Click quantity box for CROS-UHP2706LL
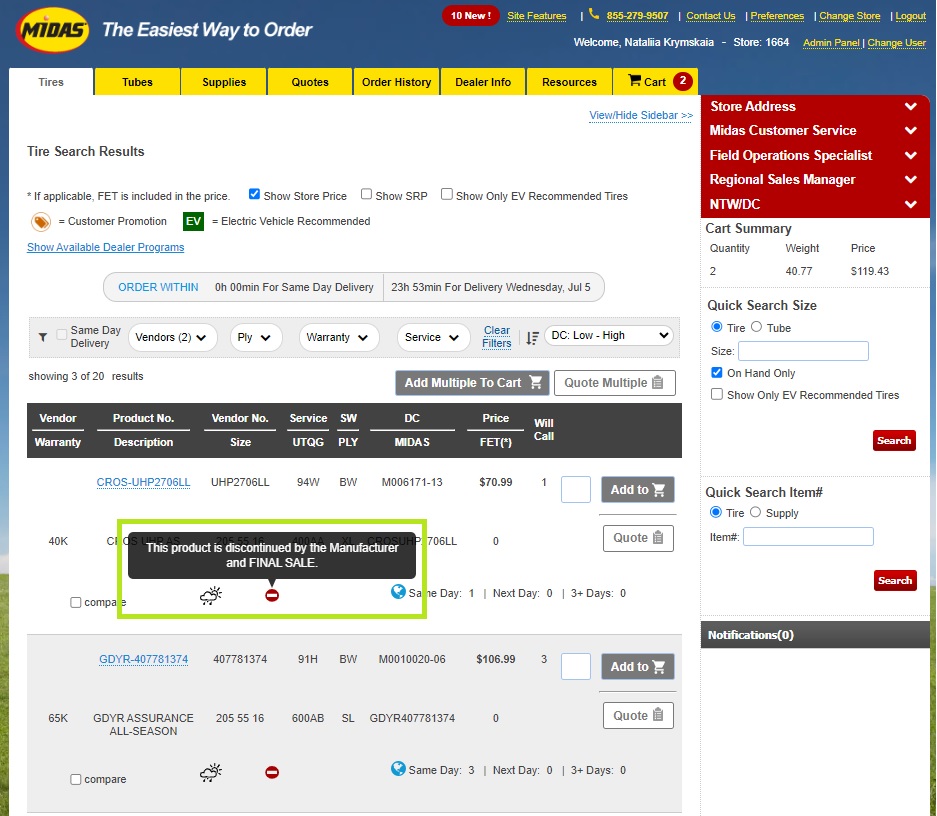This screenshot has width=937, height=816. click(x=576, y=490)
